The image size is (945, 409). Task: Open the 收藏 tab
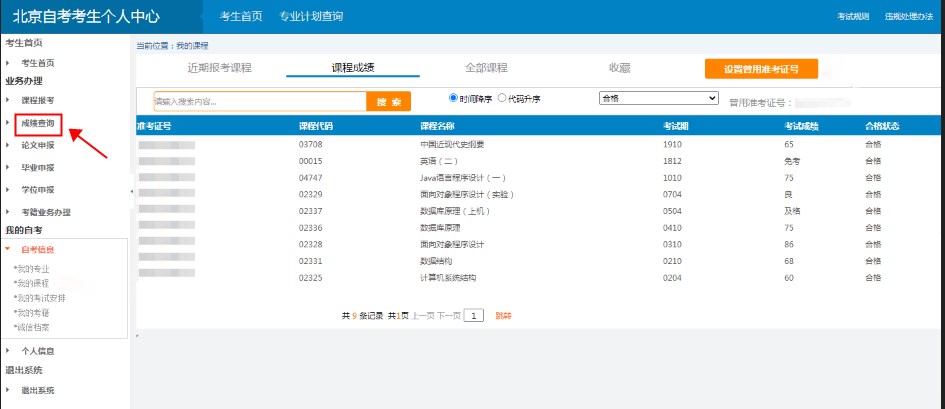point(619,68)
